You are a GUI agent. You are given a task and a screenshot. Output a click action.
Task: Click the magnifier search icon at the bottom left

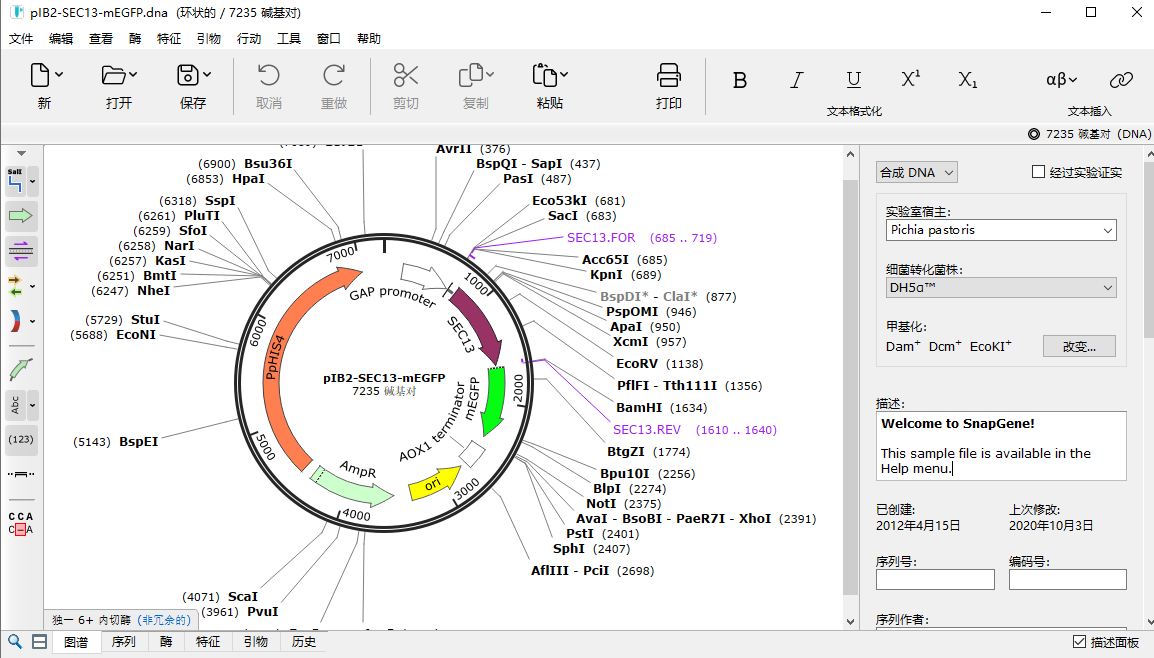[x=15, y=642]
